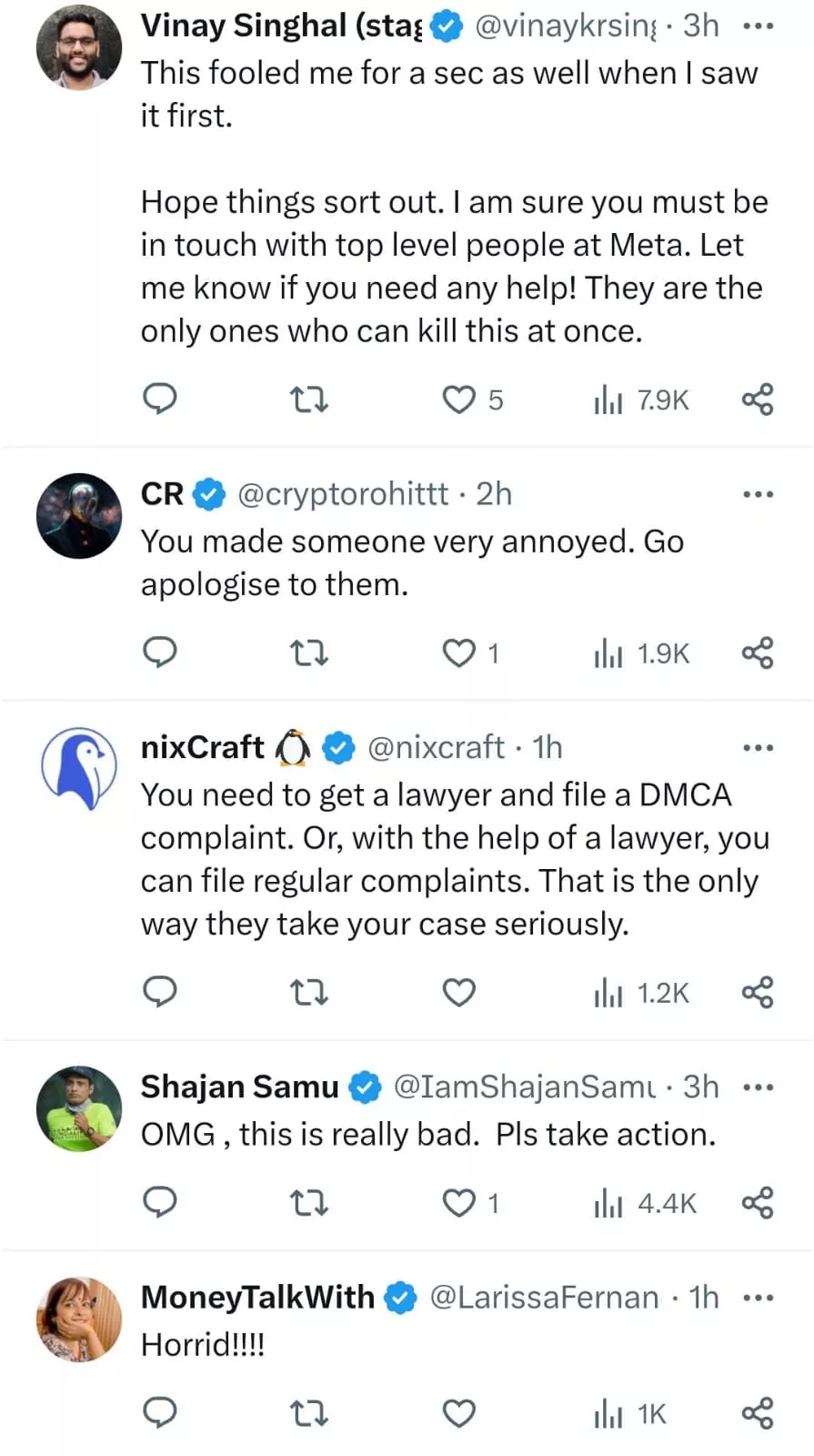Open the @cryptorohittt handle link

(342, 494)
